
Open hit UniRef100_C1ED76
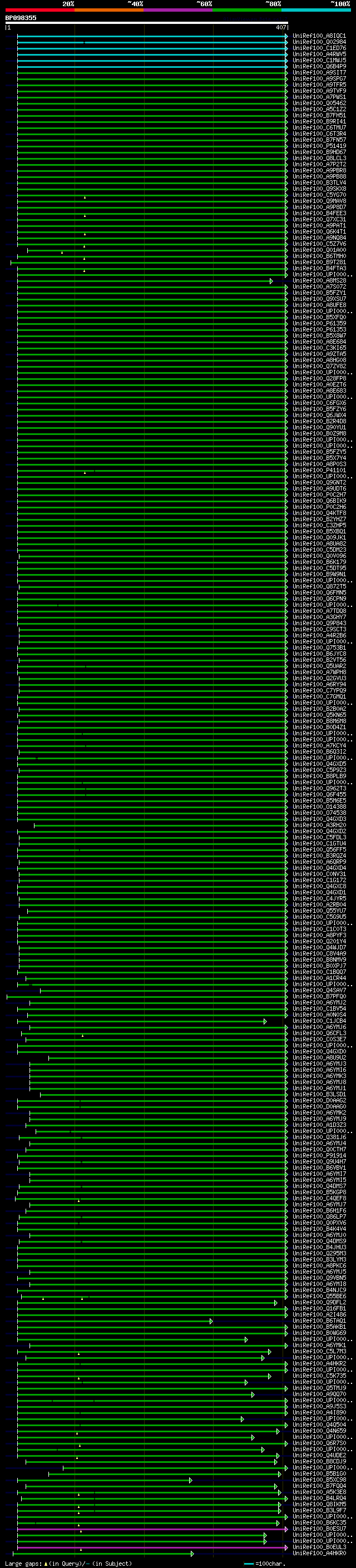pos(319,48)
